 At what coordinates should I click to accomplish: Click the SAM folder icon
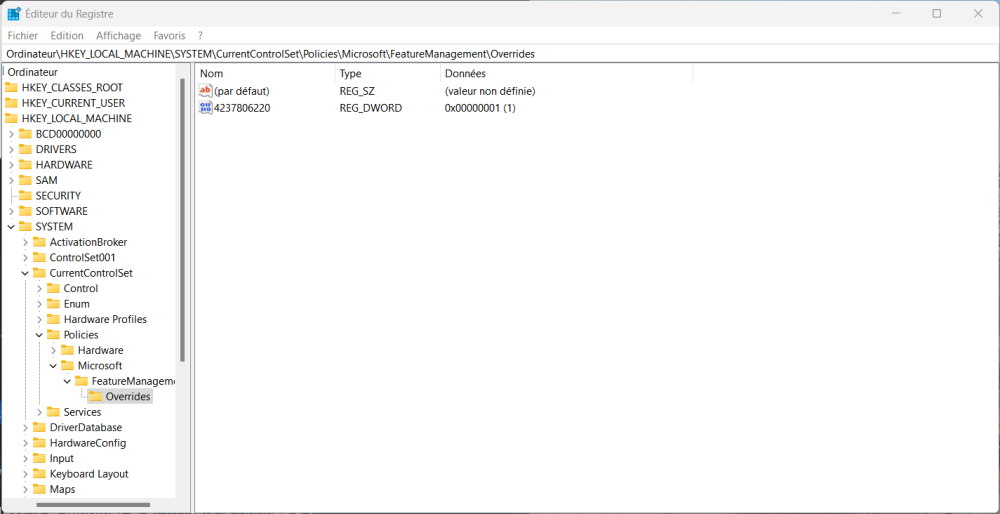pyautogui.click(x=25, y=180)
